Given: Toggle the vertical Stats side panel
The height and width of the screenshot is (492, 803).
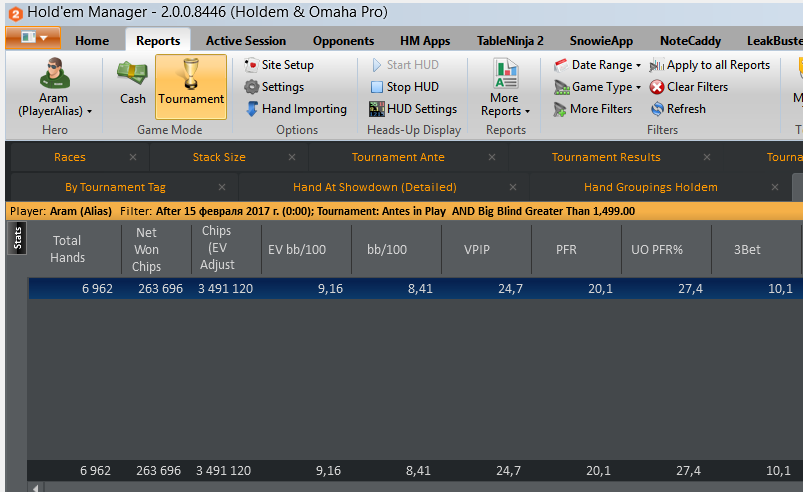Looking at the screenshot, I should click(18, 239).
